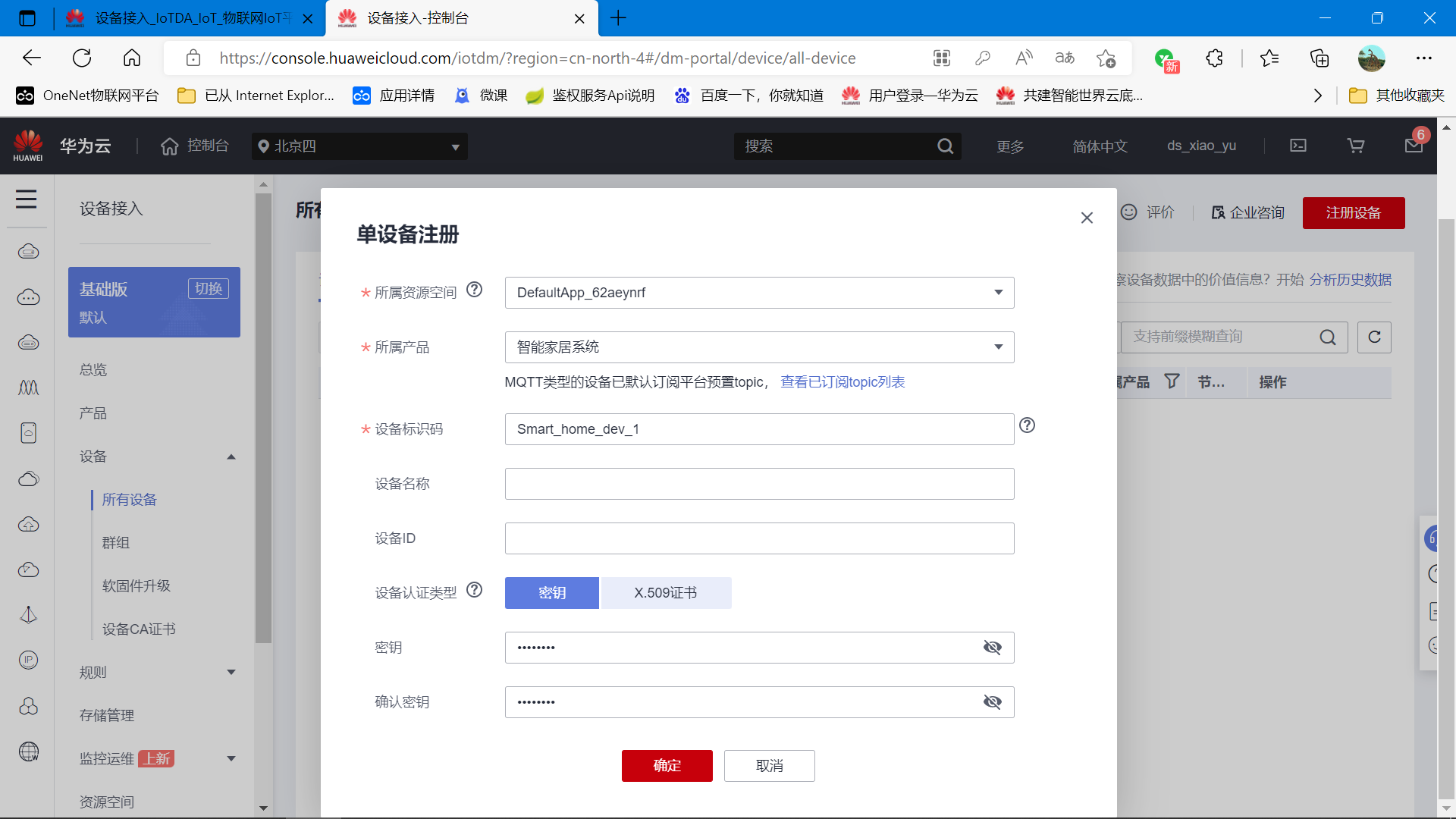Click the red 确定 button
This screenshot has width=1456, height=819.
pos(667,766)
